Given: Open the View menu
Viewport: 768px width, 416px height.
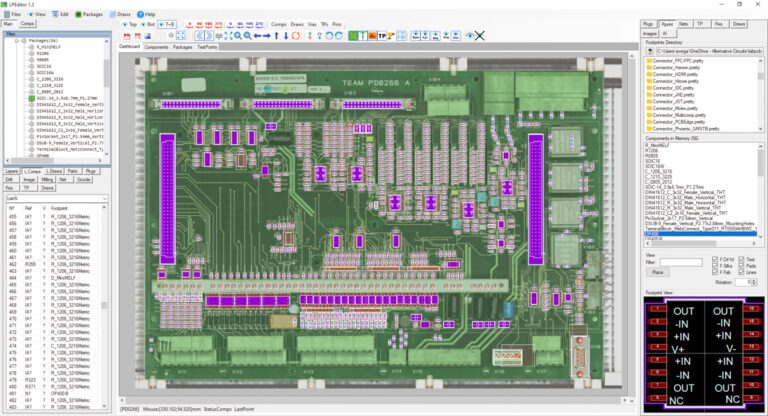Looking at the screenshot, I should [36, 14].
